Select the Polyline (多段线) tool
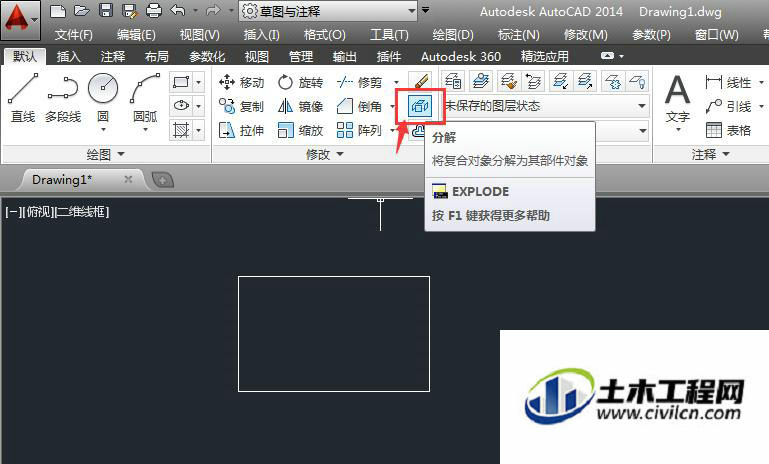 coord(63,98)
